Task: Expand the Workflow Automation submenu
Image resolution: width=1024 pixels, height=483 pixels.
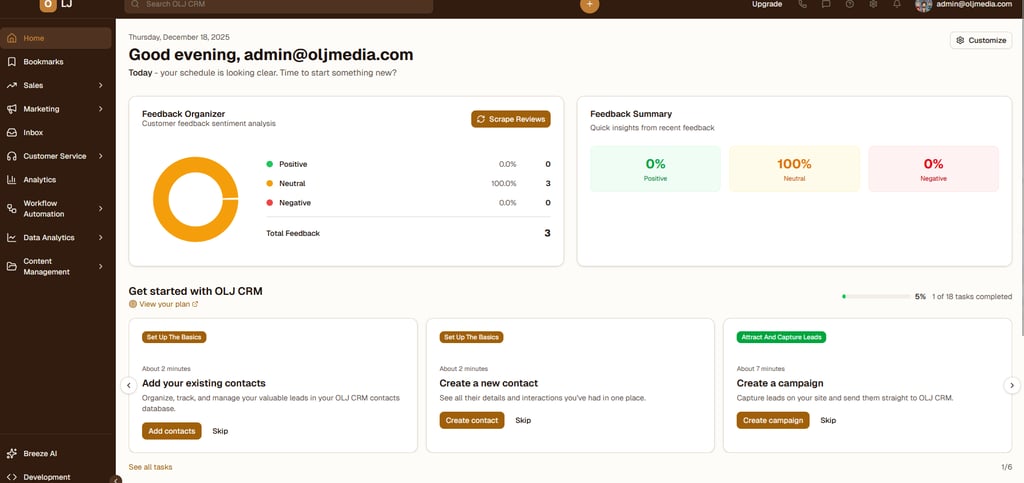Action: (101, 208)
